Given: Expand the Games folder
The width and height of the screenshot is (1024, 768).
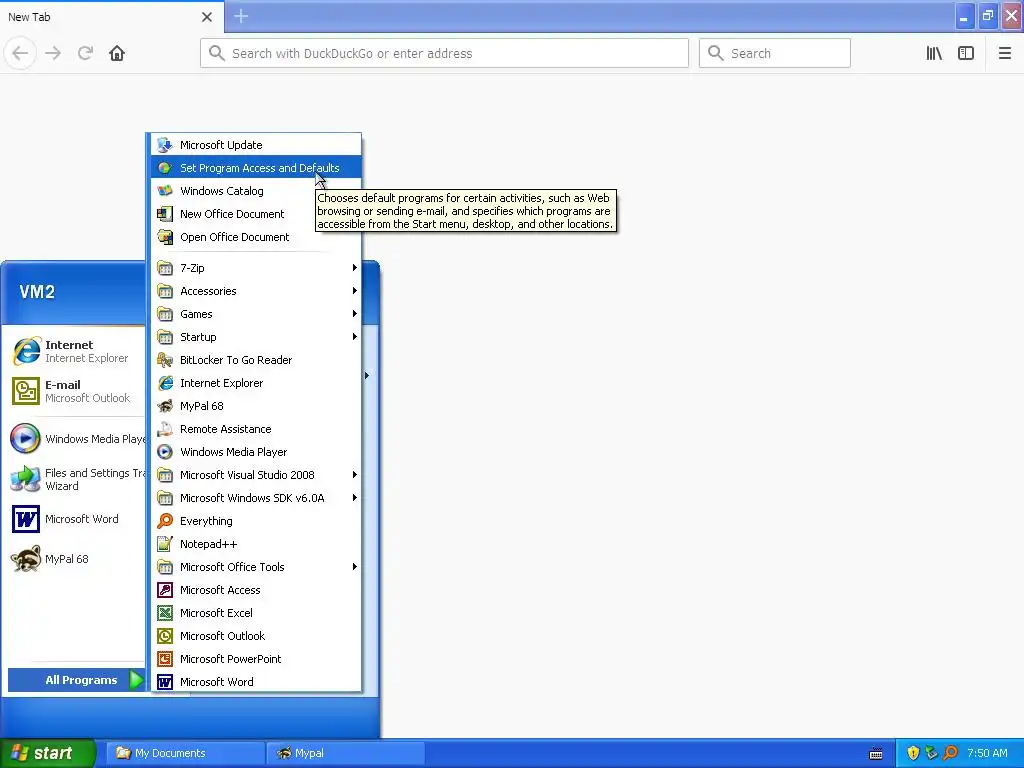Looking at the screenshot, I should click(256, 314).
